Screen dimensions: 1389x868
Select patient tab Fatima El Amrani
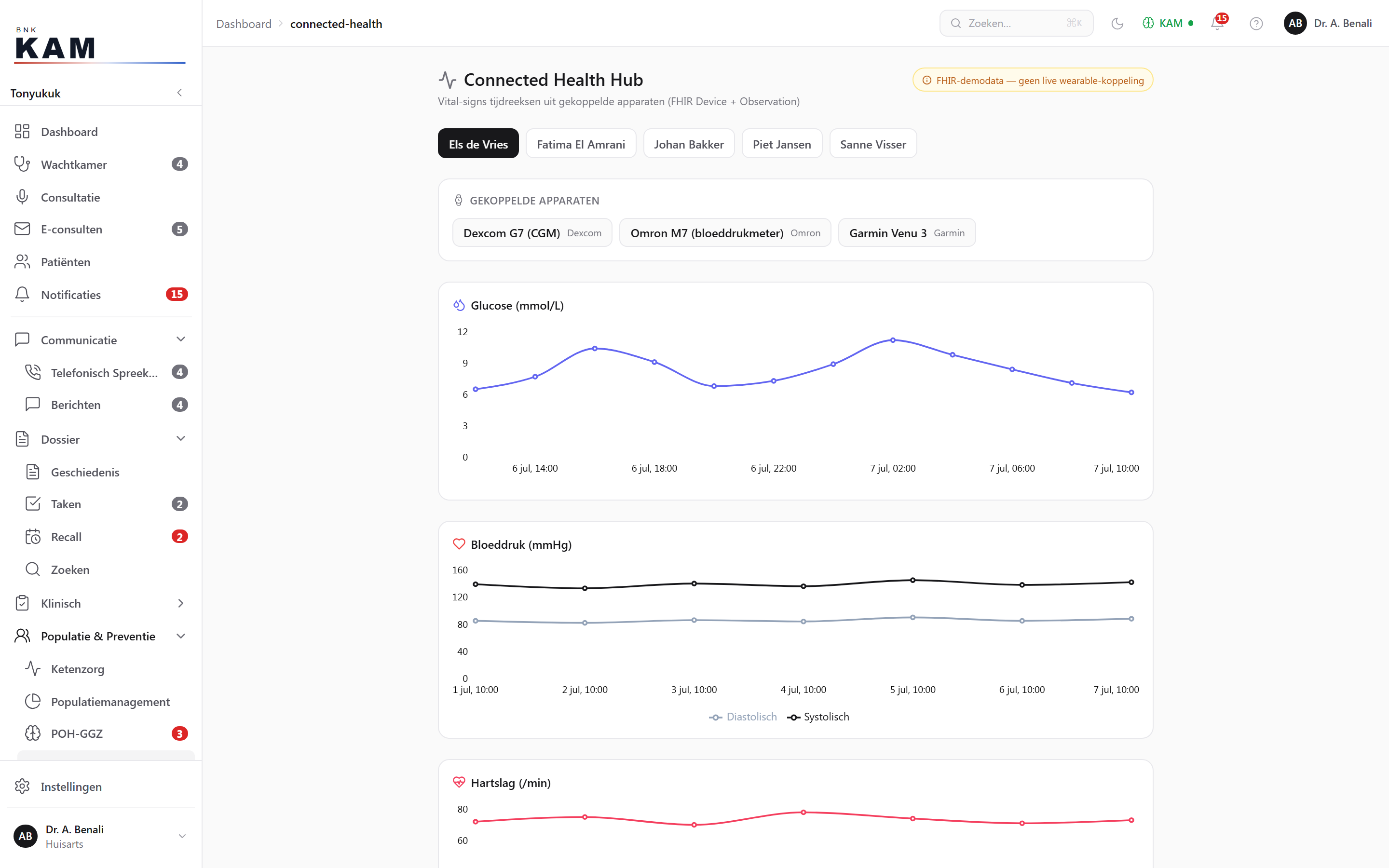(581, 144)
